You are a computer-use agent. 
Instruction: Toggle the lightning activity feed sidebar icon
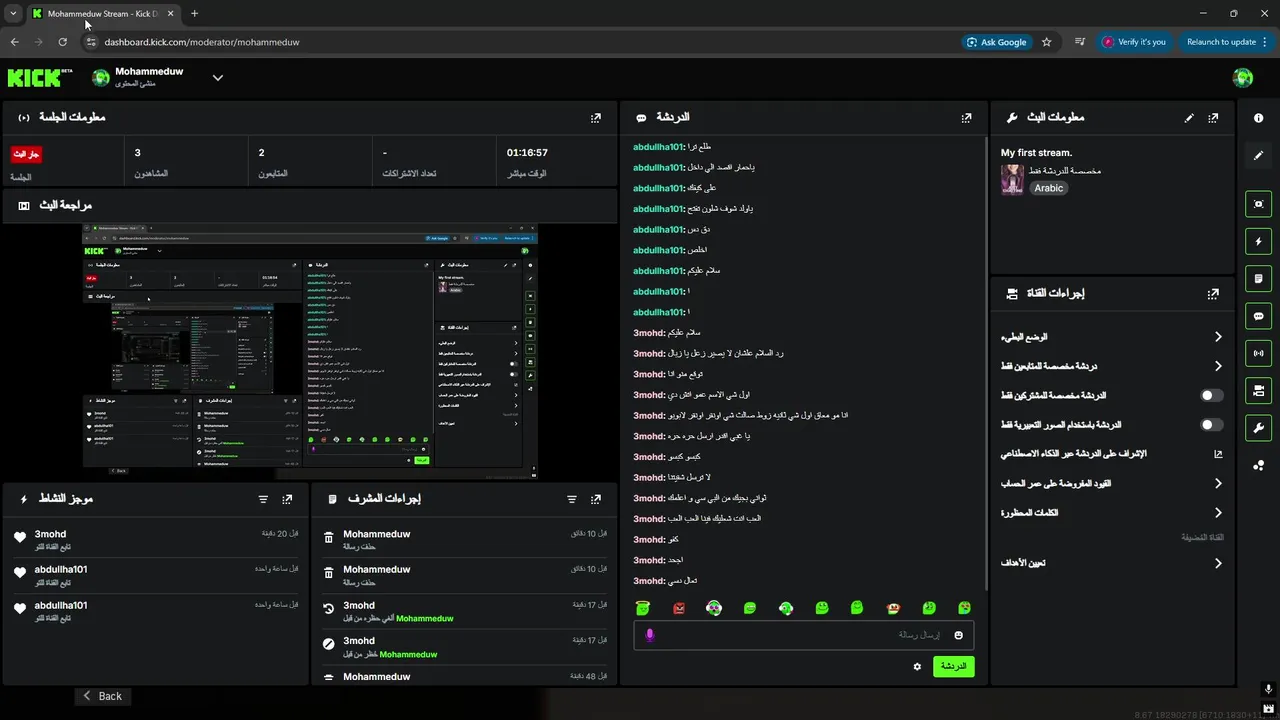point(1258,241)
